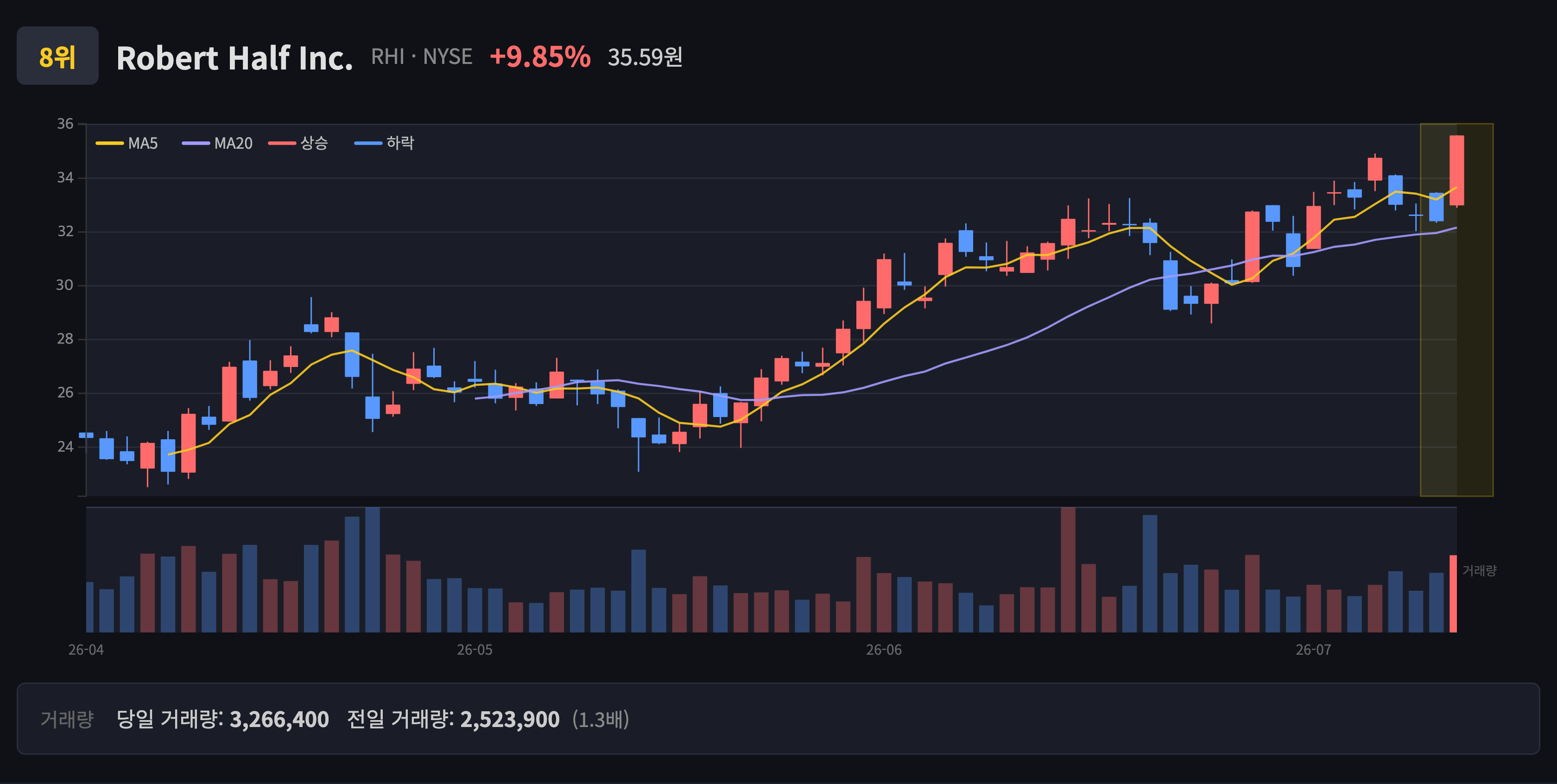
Task: Toggle the MA20 legend entry
Action: 217,143
